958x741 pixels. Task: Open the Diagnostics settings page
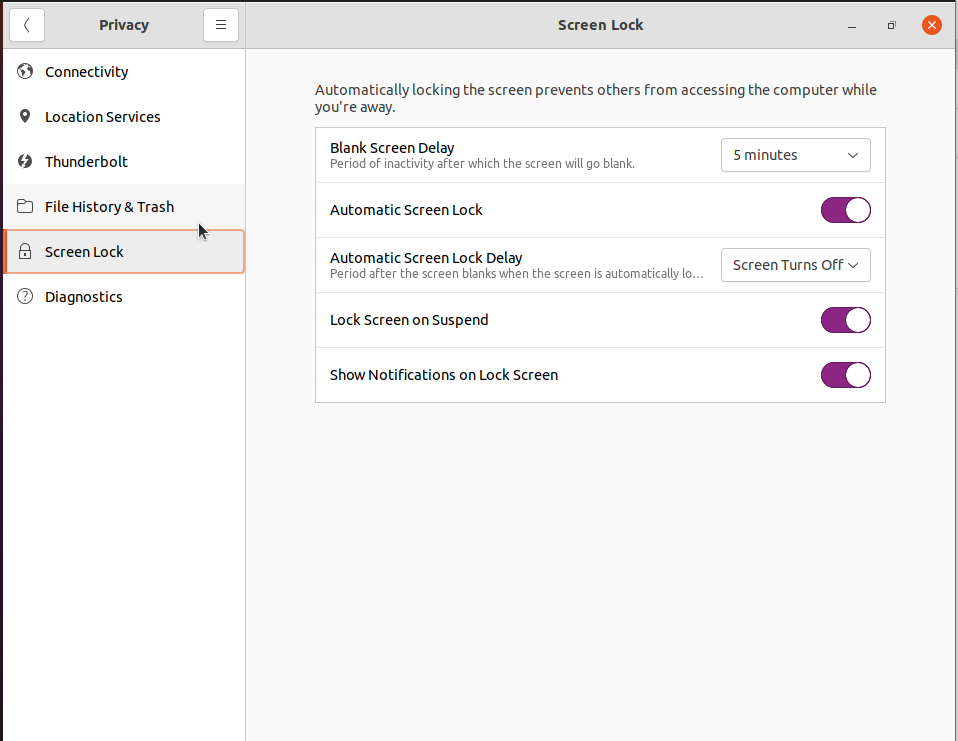coord(84,297)
